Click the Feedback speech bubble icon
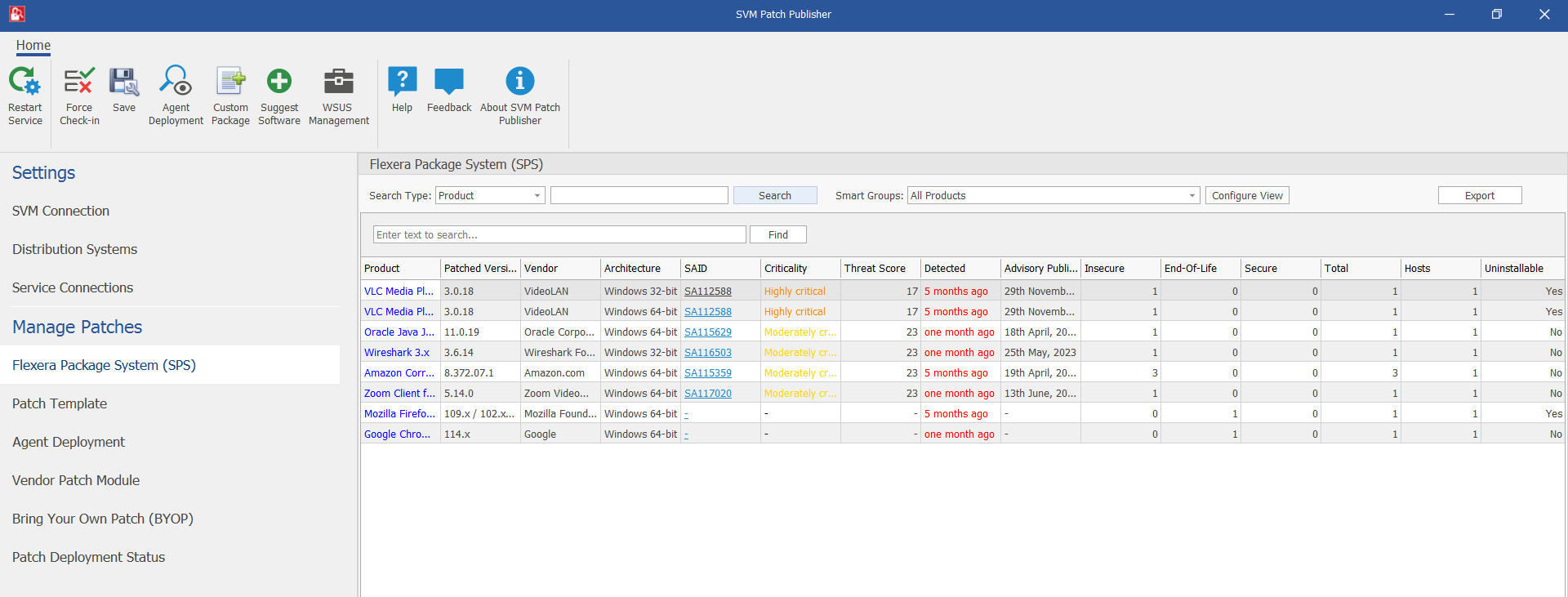This screenshot has height=597, width=1568. (x=449, y=82)
